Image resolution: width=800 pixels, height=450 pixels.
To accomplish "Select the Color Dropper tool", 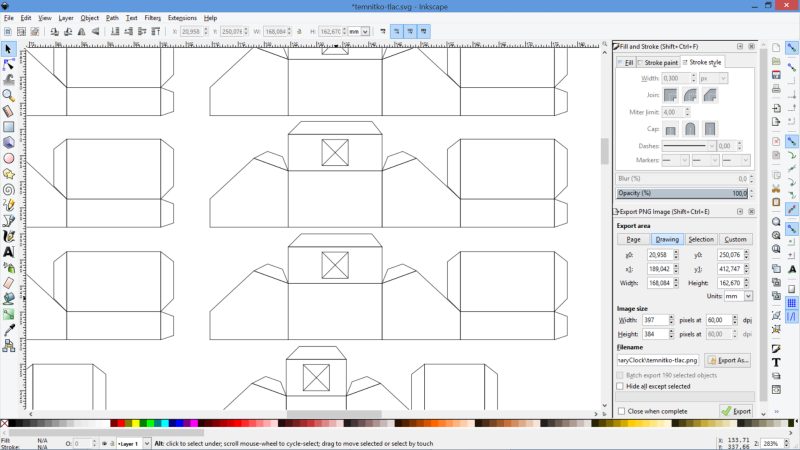I will pos(8,330).
